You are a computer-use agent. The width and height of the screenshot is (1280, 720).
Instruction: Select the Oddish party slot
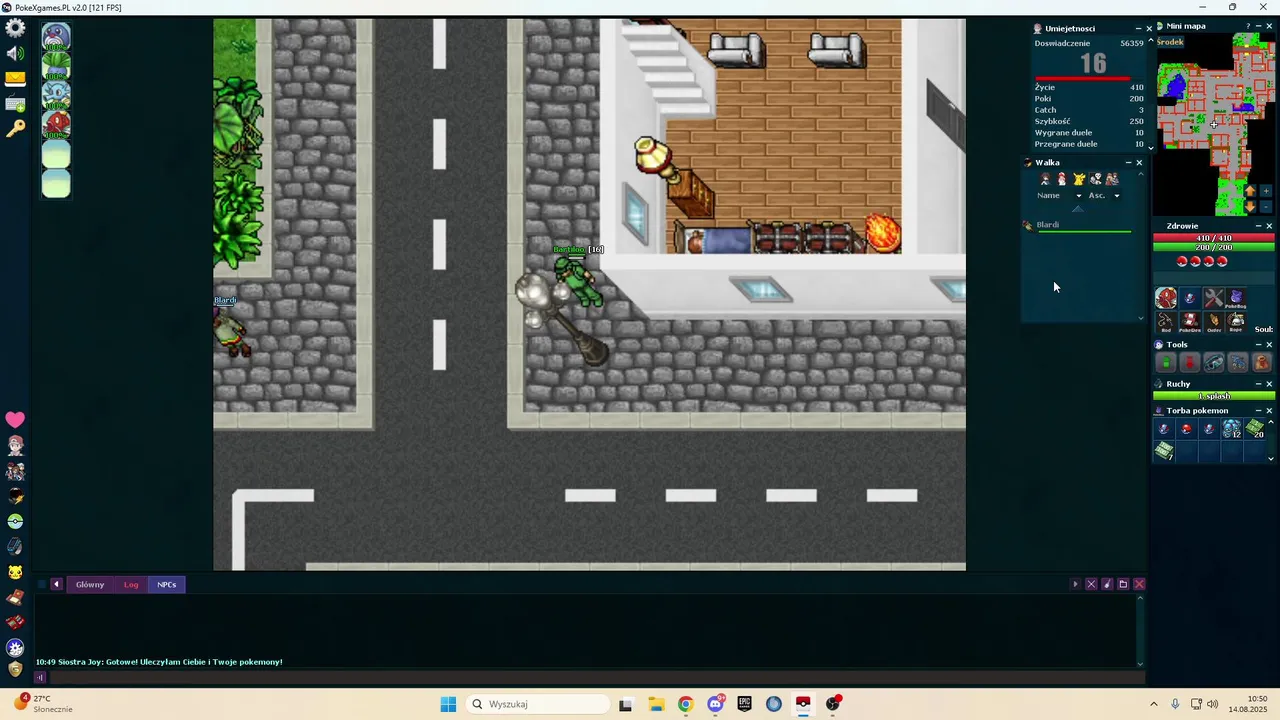coord(56,67)
